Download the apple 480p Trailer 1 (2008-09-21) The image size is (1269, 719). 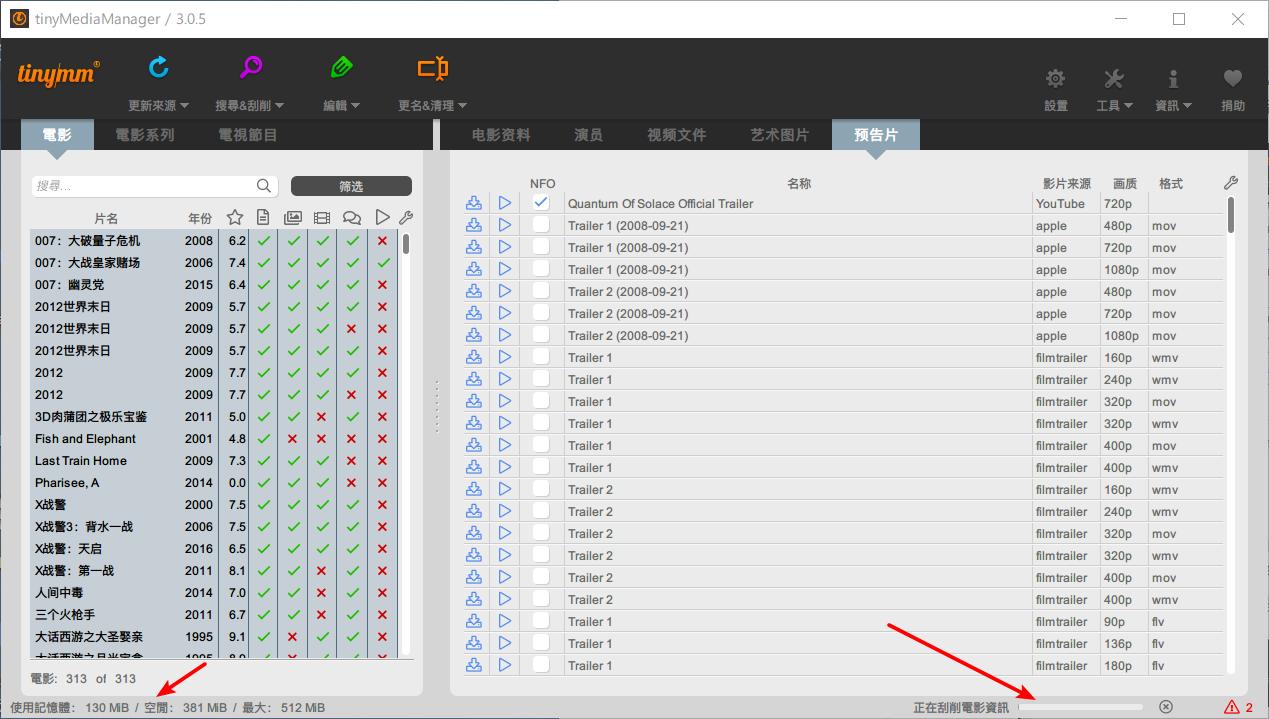[x=474, y=225]
